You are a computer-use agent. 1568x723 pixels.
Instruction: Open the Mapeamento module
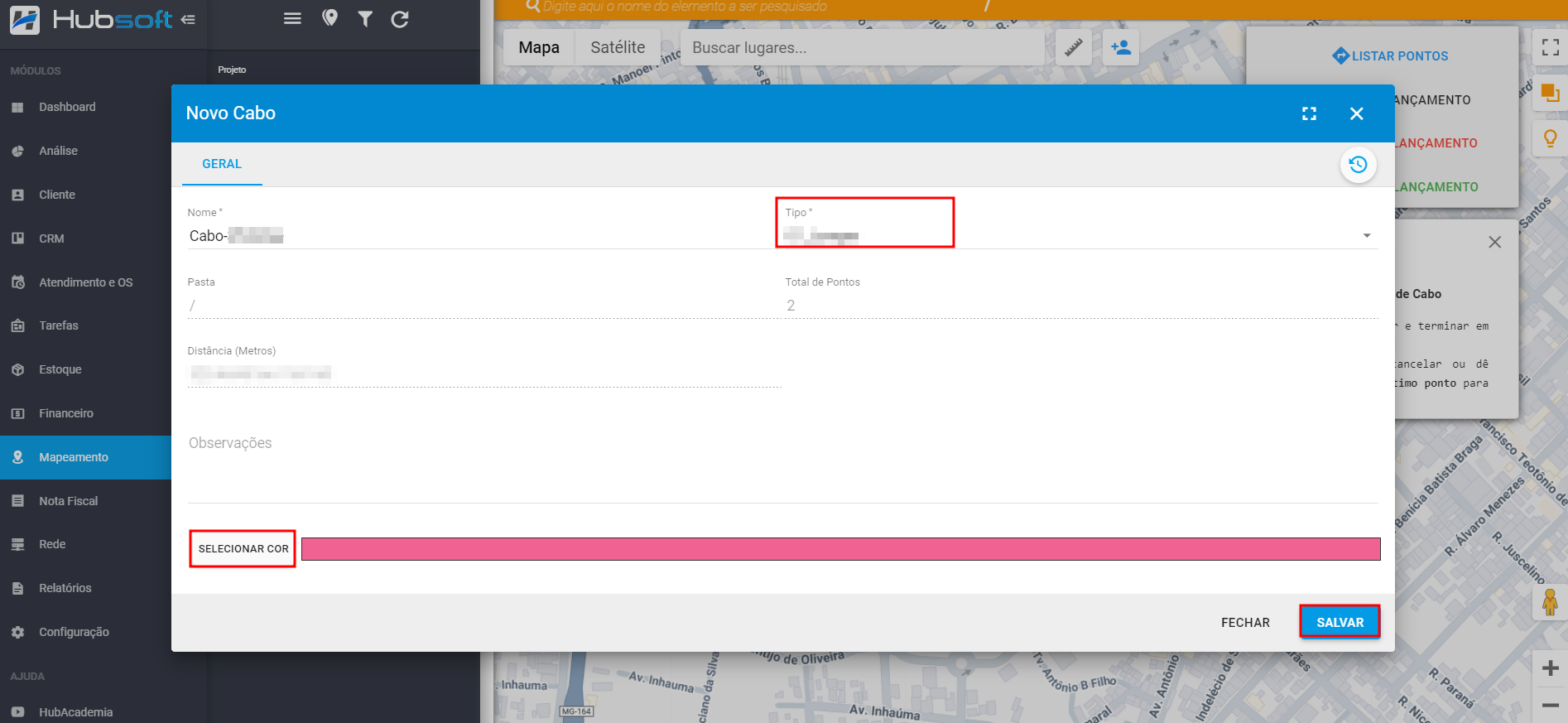pos(85,457)
